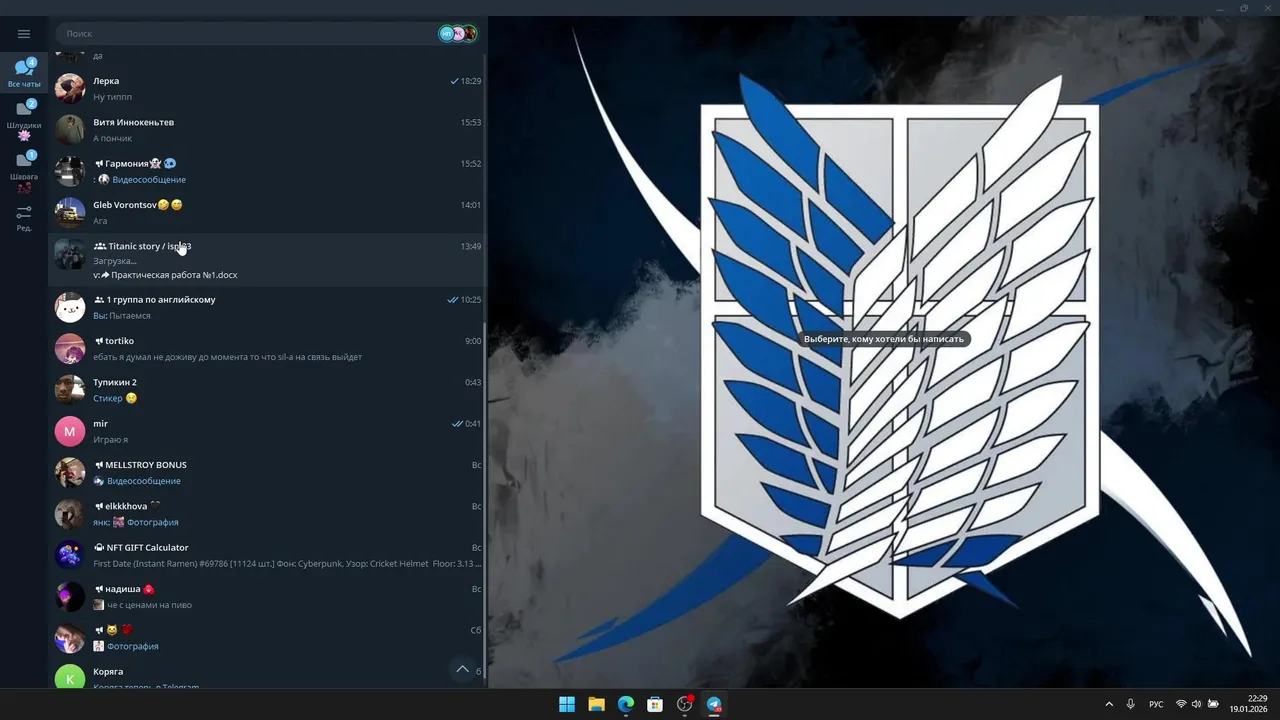Open the MELLSTROY BONUS channel
This screenshot has width=1280, height=720.
[x=267, y=473]
